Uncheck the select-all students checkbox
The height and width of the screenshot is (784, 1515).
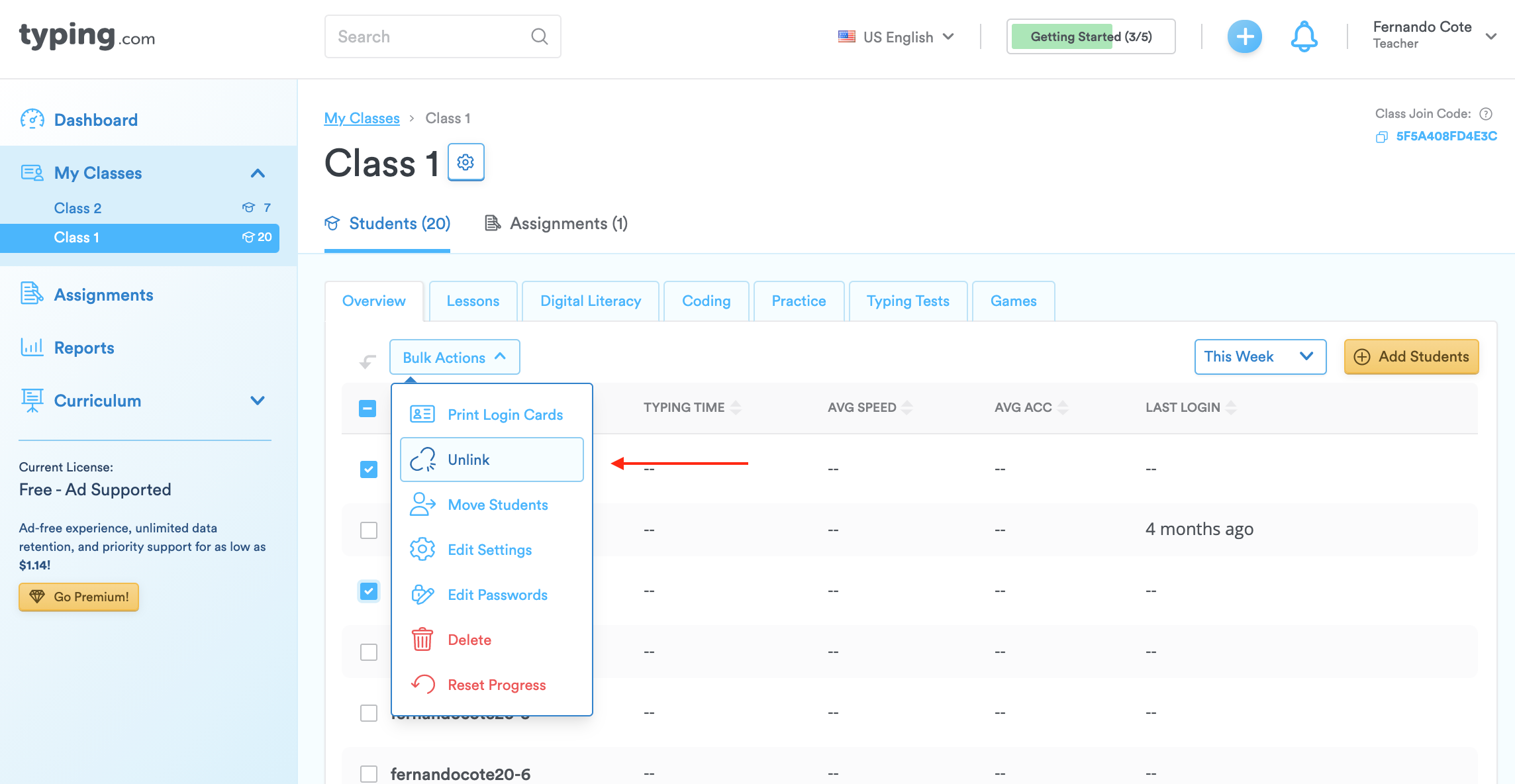tap(368, 409)
